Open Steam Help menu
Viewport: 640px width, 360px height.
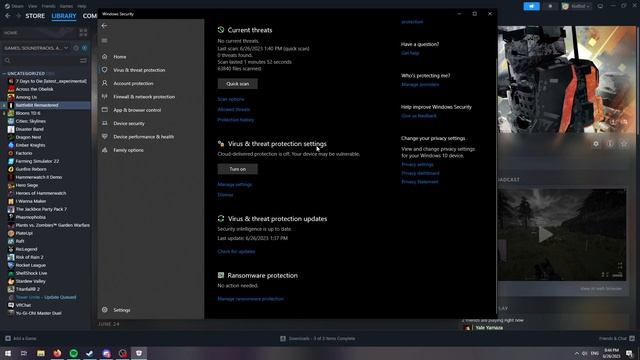(82, 6)
